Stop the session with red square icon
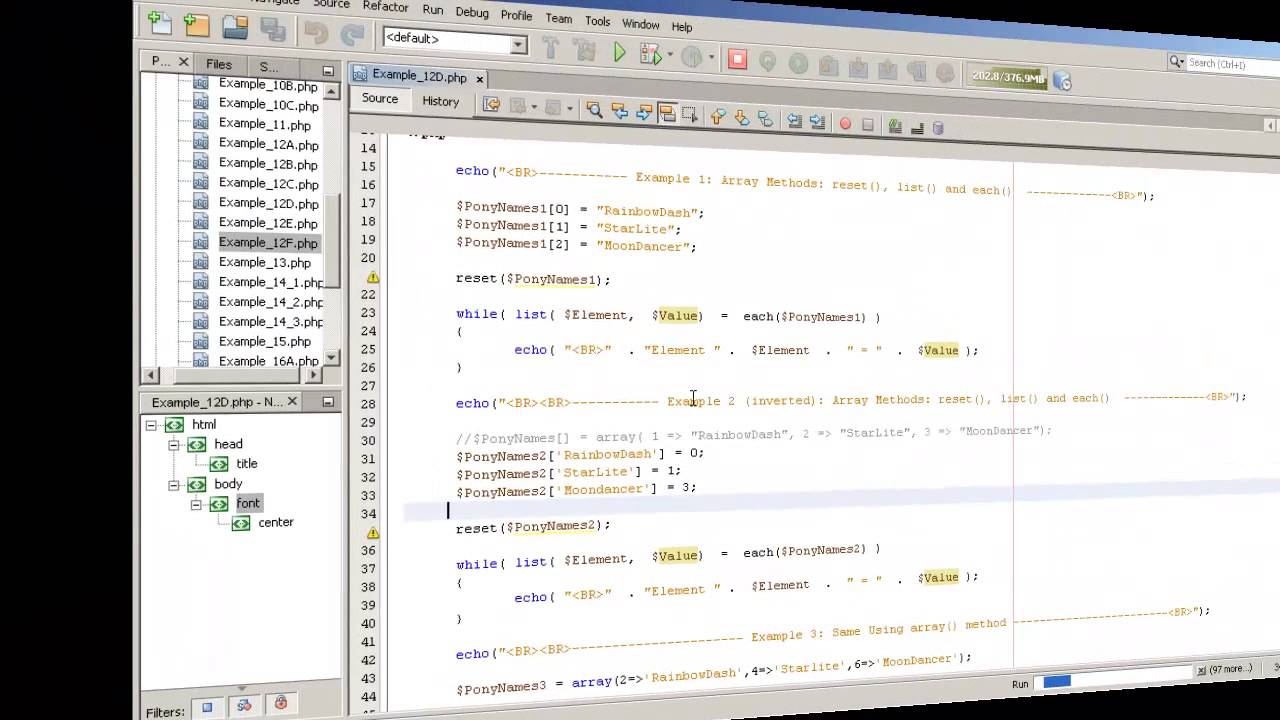 (737, 59)
